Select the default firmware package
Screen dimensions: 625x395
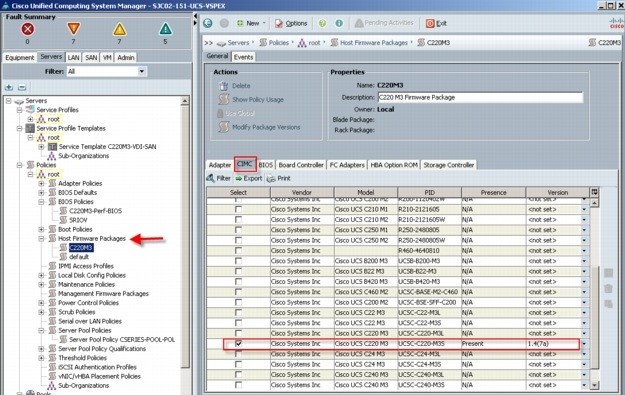coord(79,257)
